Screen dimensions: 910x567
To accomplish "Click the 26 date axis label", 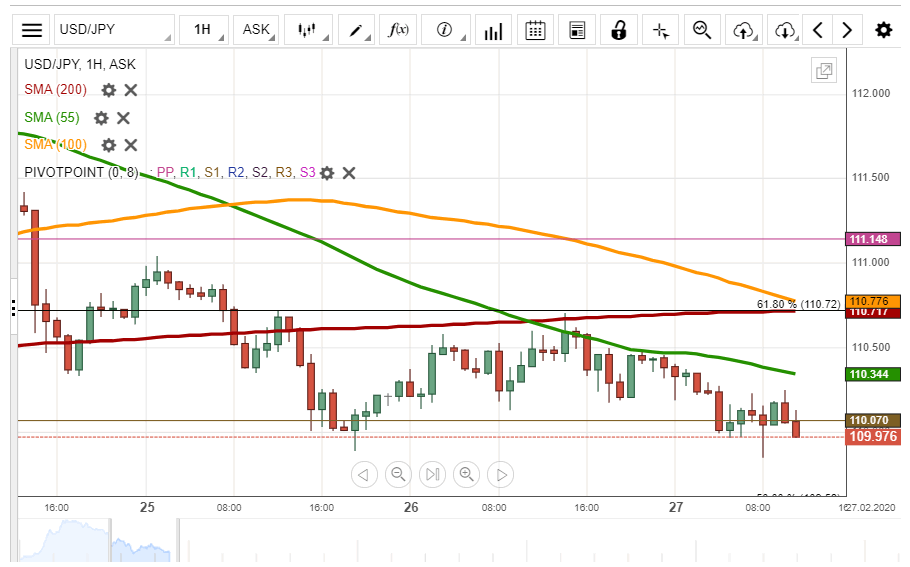I will pyautogui.click(x=411, y=507).
